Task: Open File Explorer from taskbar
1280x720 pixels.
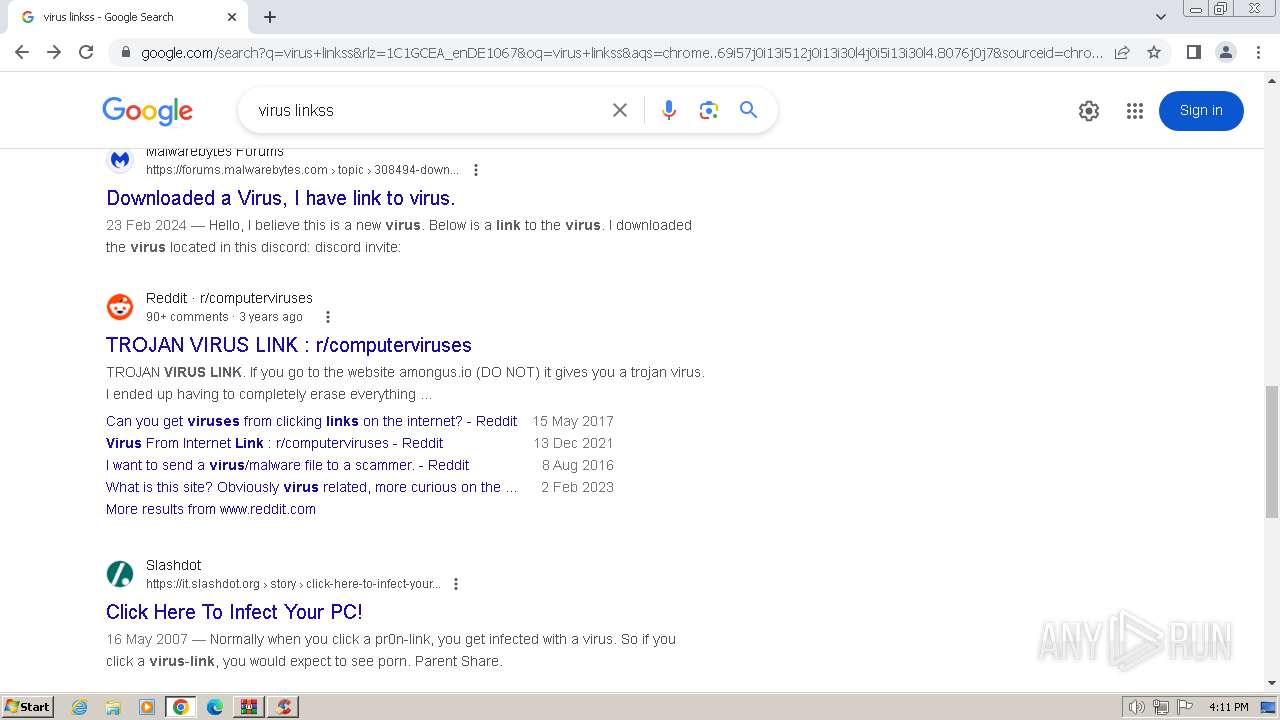Action: pyautogui.click(x=113, y=707)
